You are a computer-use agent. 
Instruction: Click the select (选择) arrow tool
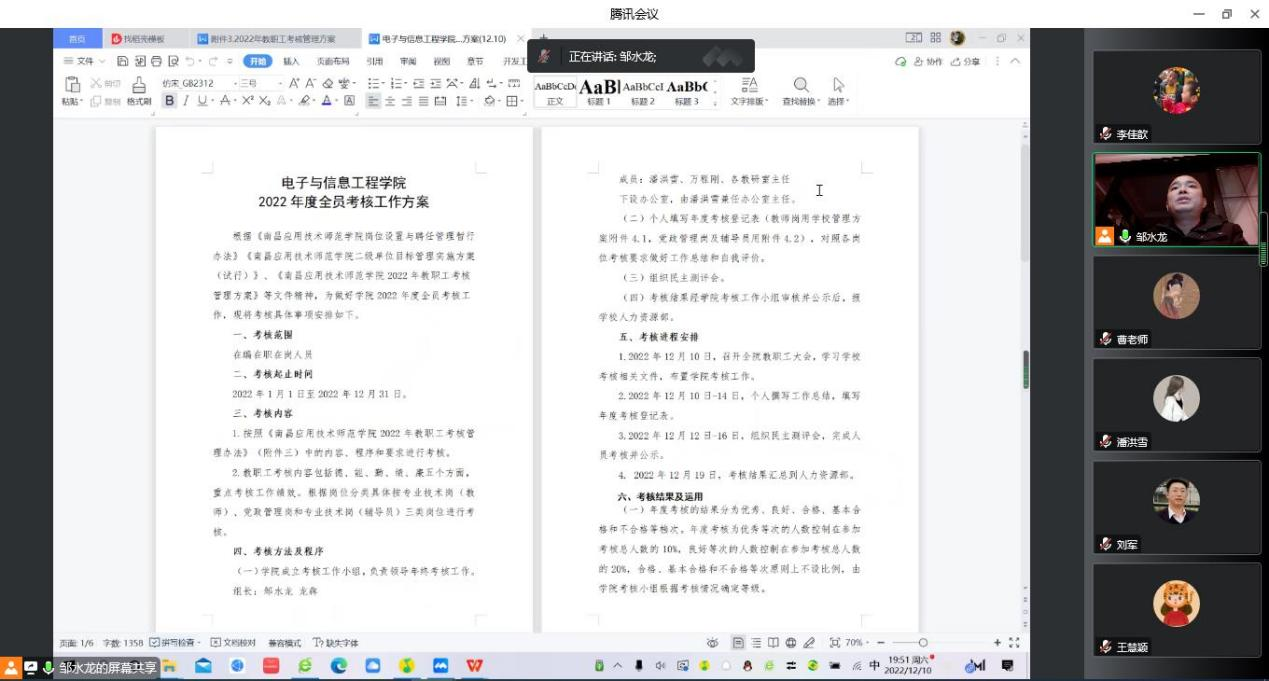pyautogui.click(x=838, y=90)
